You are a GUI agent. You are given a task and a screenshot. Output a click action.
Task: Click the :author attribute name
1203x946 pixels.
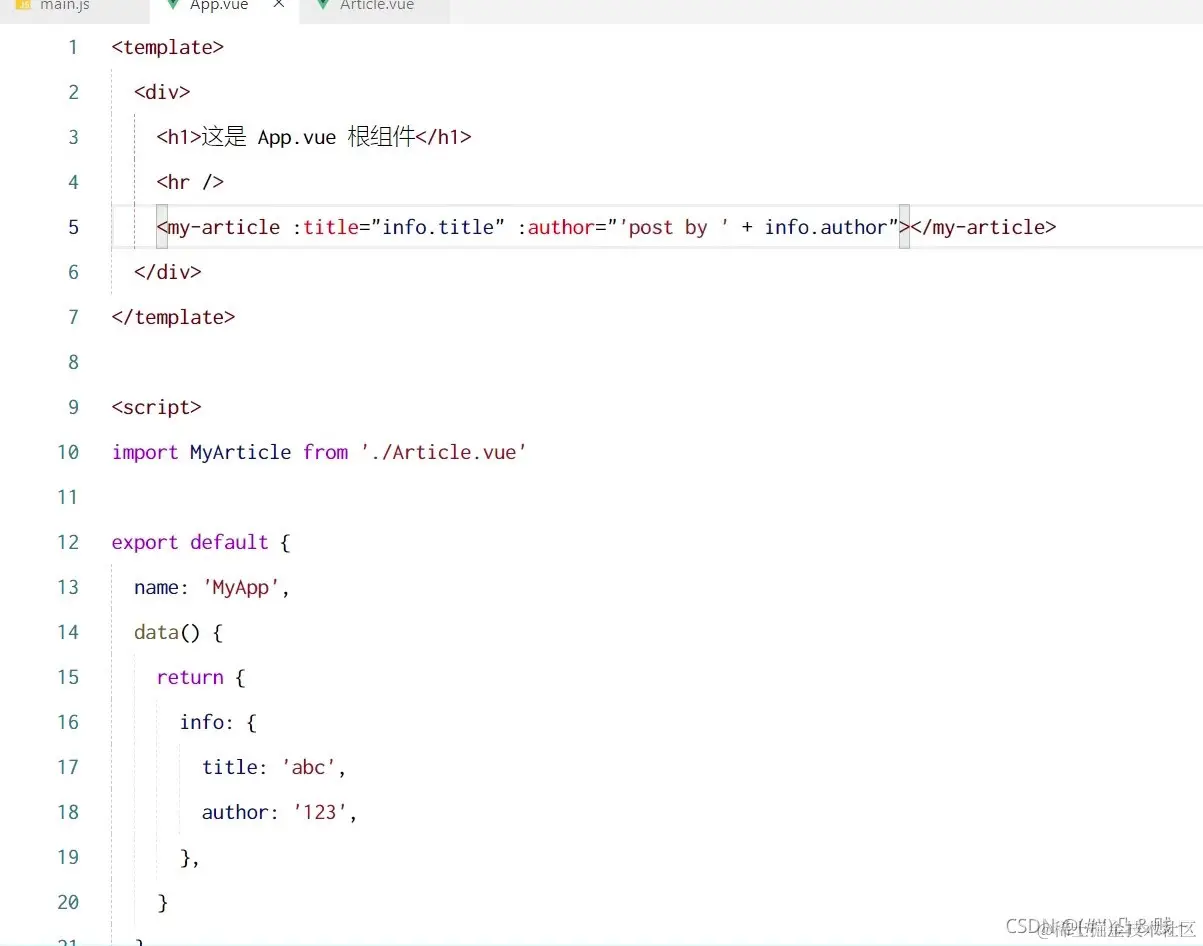point(556,228)
